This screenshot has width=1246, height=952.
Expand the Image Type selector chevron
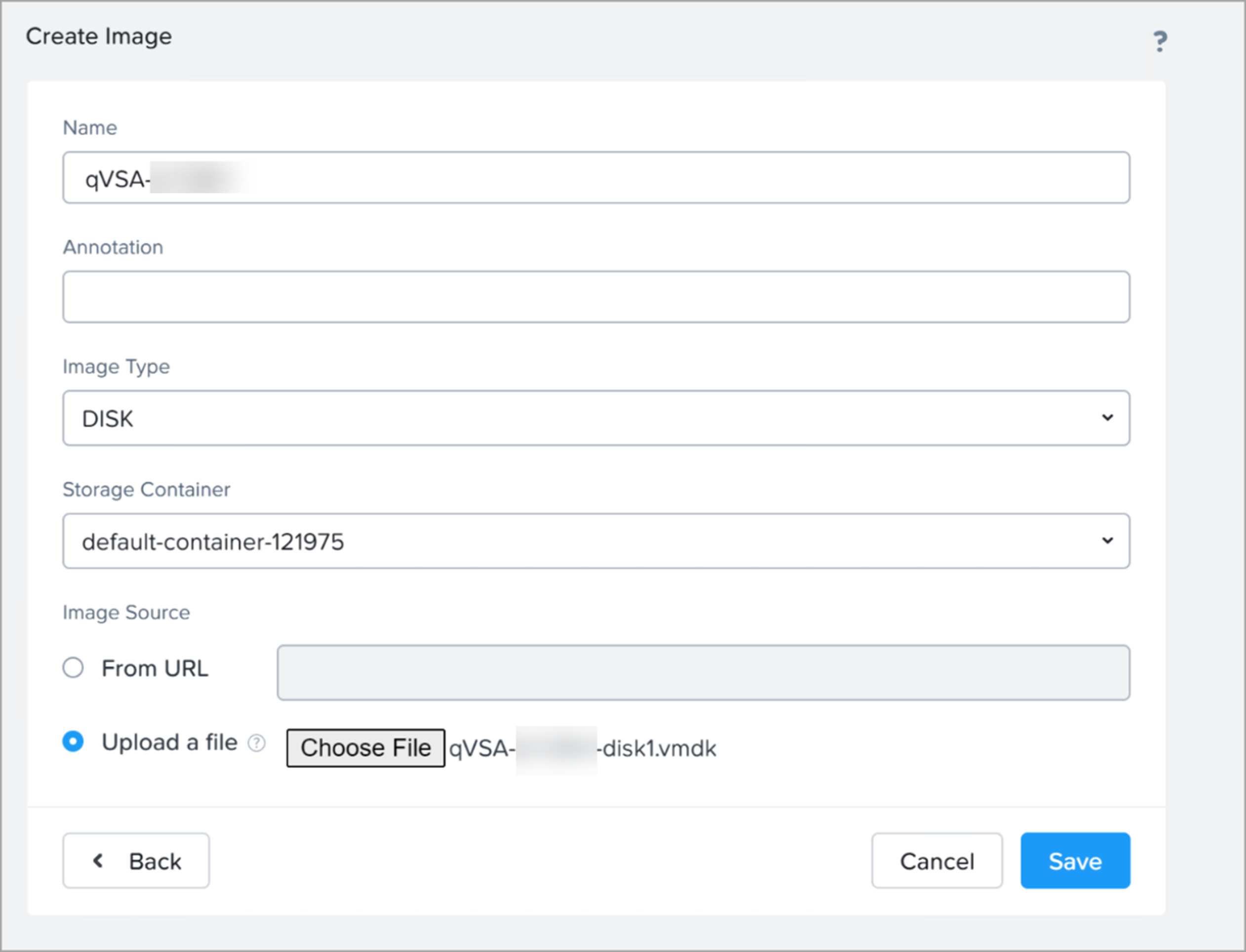(x=1108, y=418)
